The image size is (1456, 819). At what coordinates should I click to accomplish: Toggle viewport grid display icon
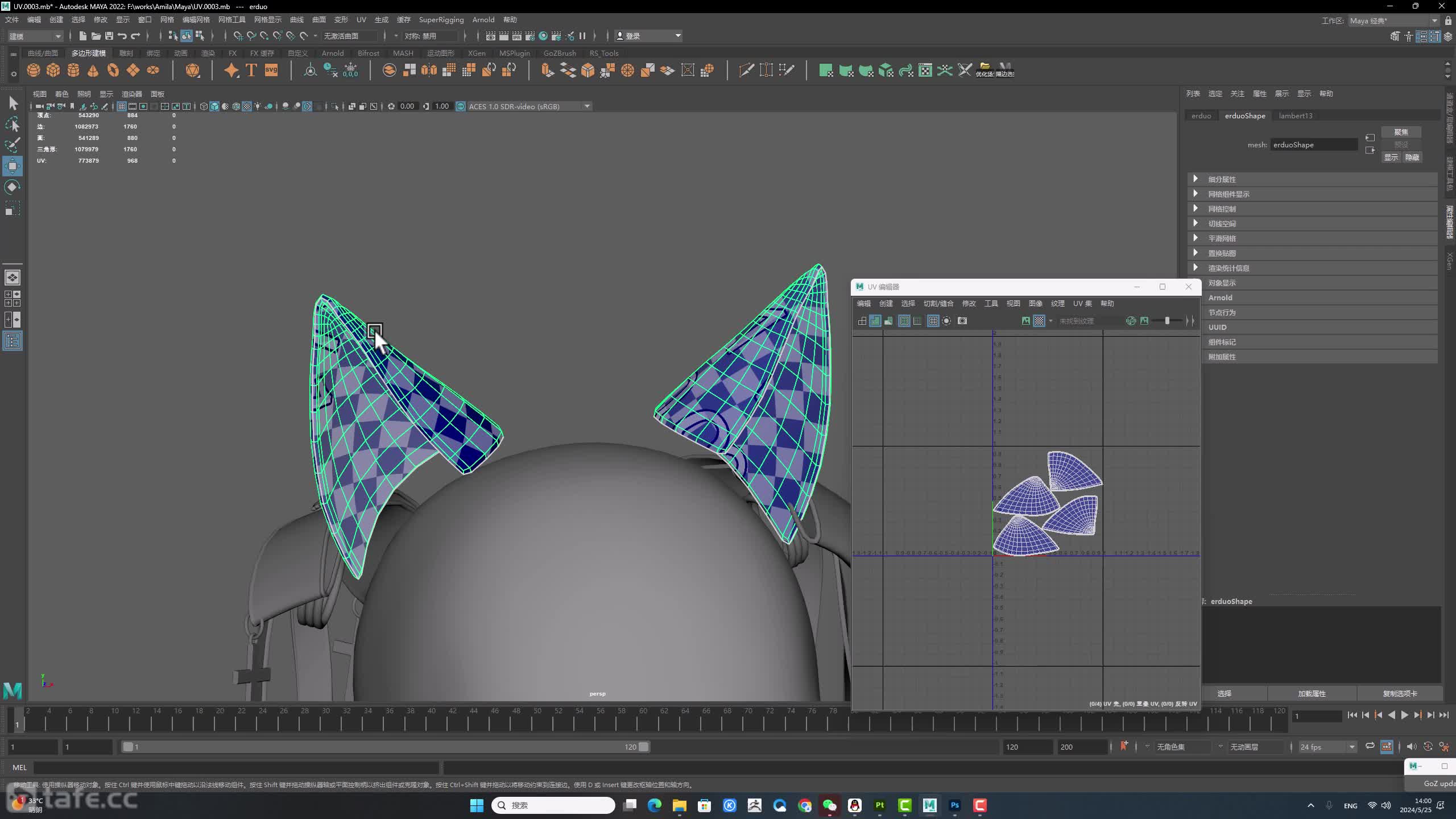pos(122,106)
